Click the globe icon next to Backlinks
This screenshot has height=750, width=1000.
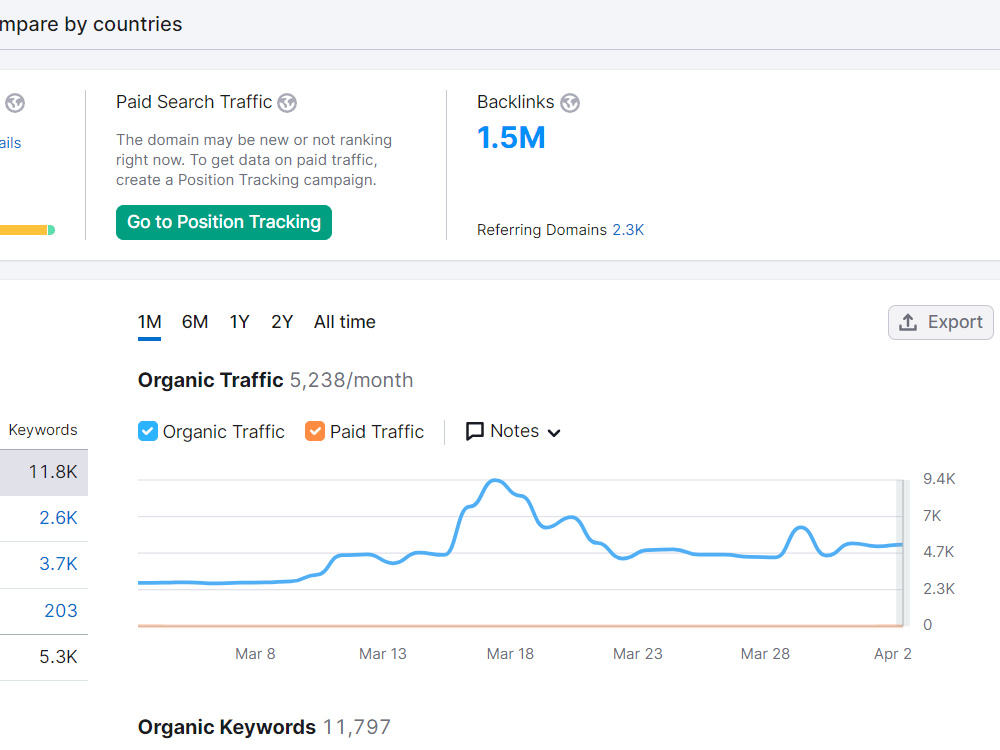click(x=570, y=103)
